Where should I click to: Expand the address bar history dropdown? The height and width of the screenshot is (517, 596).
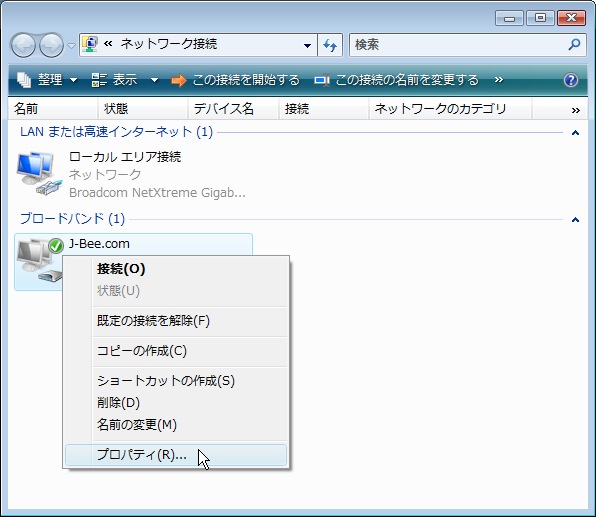click(307, 46)
